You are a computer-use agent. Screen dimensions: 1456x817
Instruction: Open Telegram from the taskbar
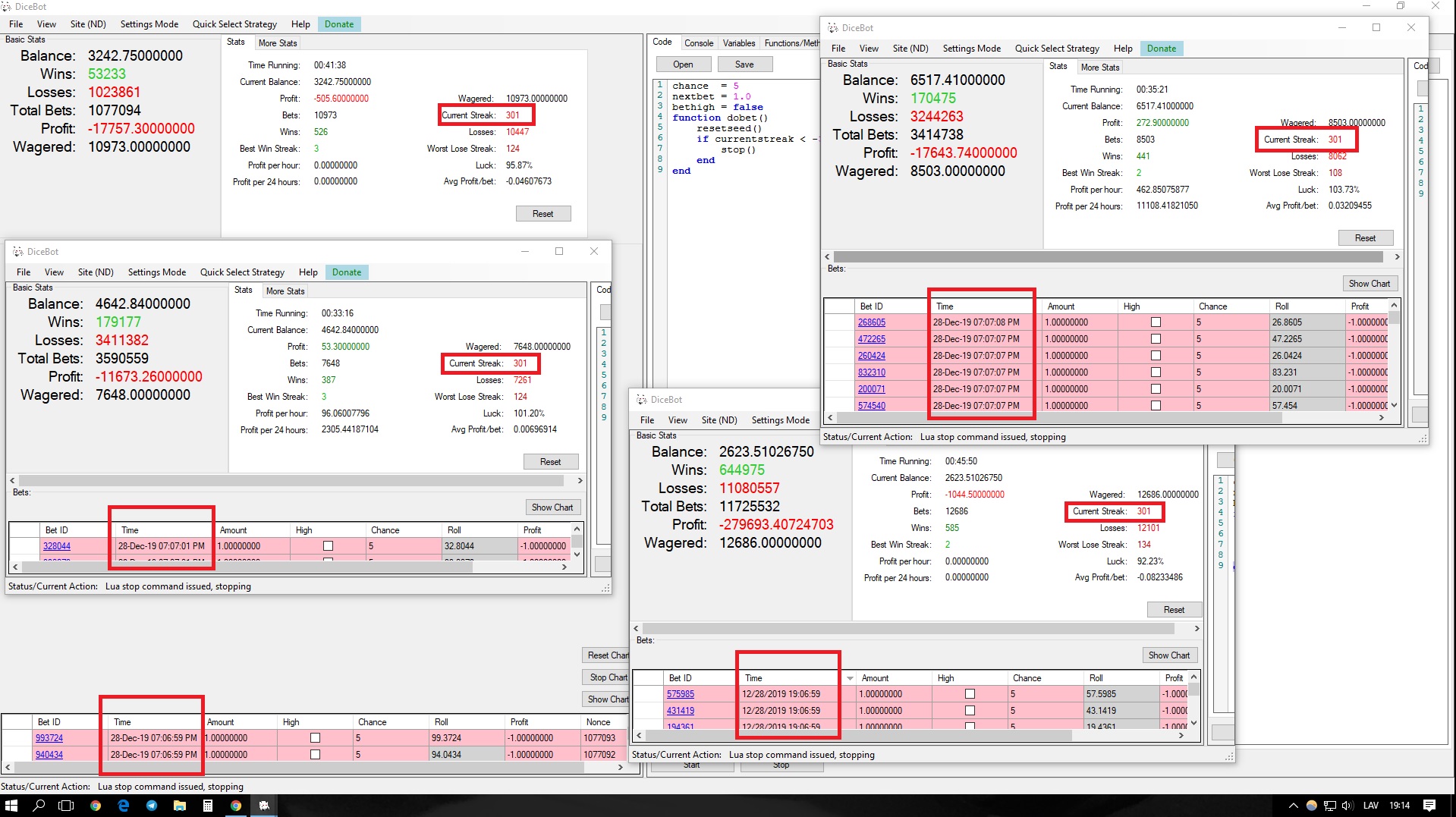click(152, 806)
